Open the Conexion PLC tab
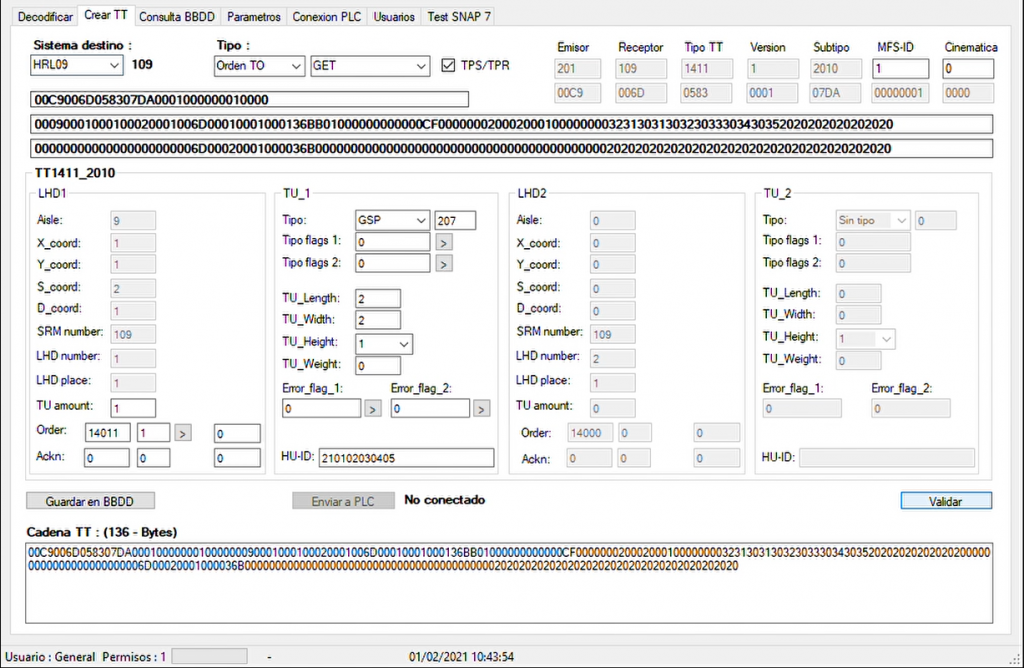The height and width of the screenshot is (668, 1024). click(326, 16)
